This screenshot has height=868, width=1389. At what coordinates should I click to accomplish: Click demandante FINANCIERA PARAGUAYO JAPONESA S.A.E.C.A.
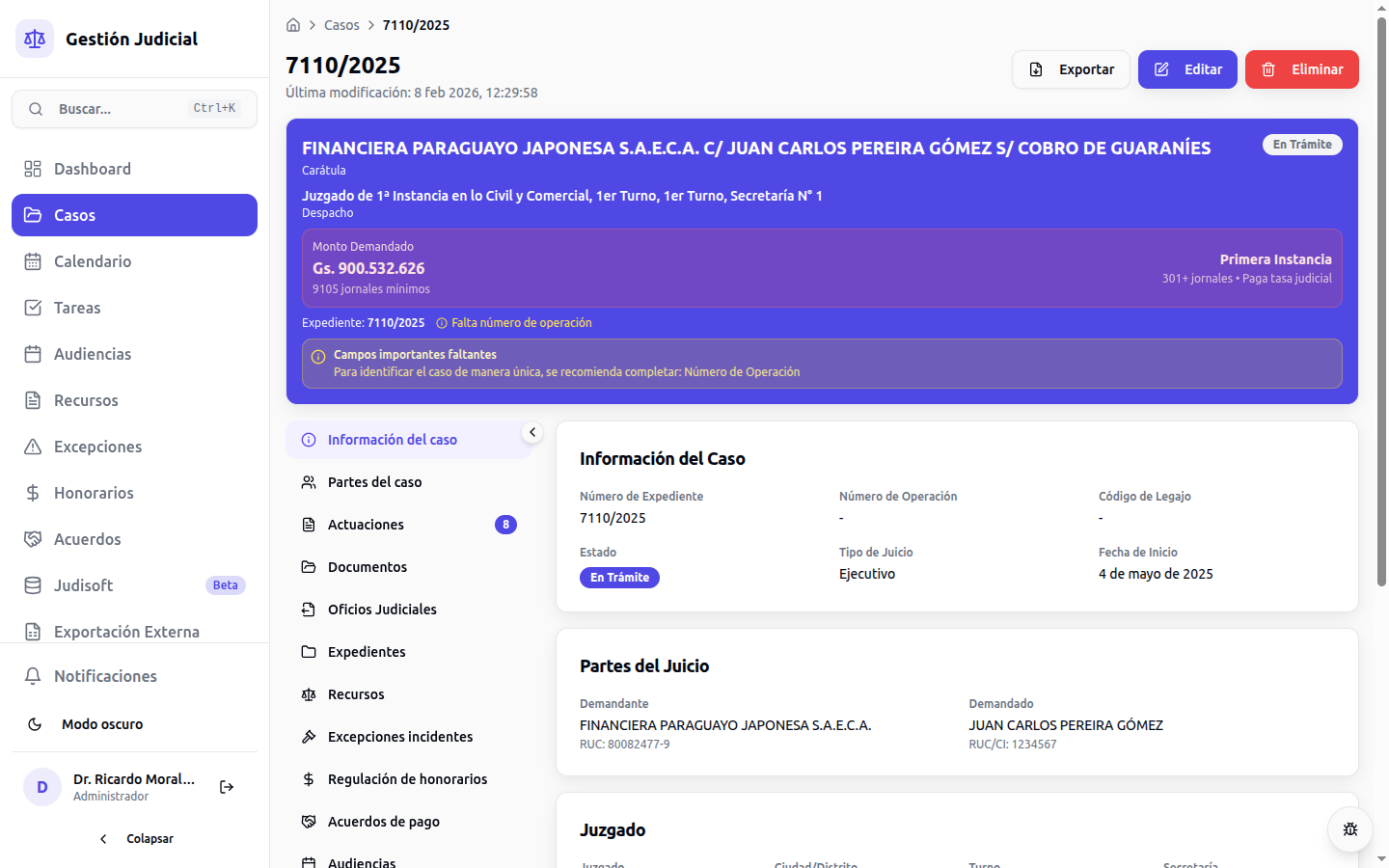(x=725, y=725)
